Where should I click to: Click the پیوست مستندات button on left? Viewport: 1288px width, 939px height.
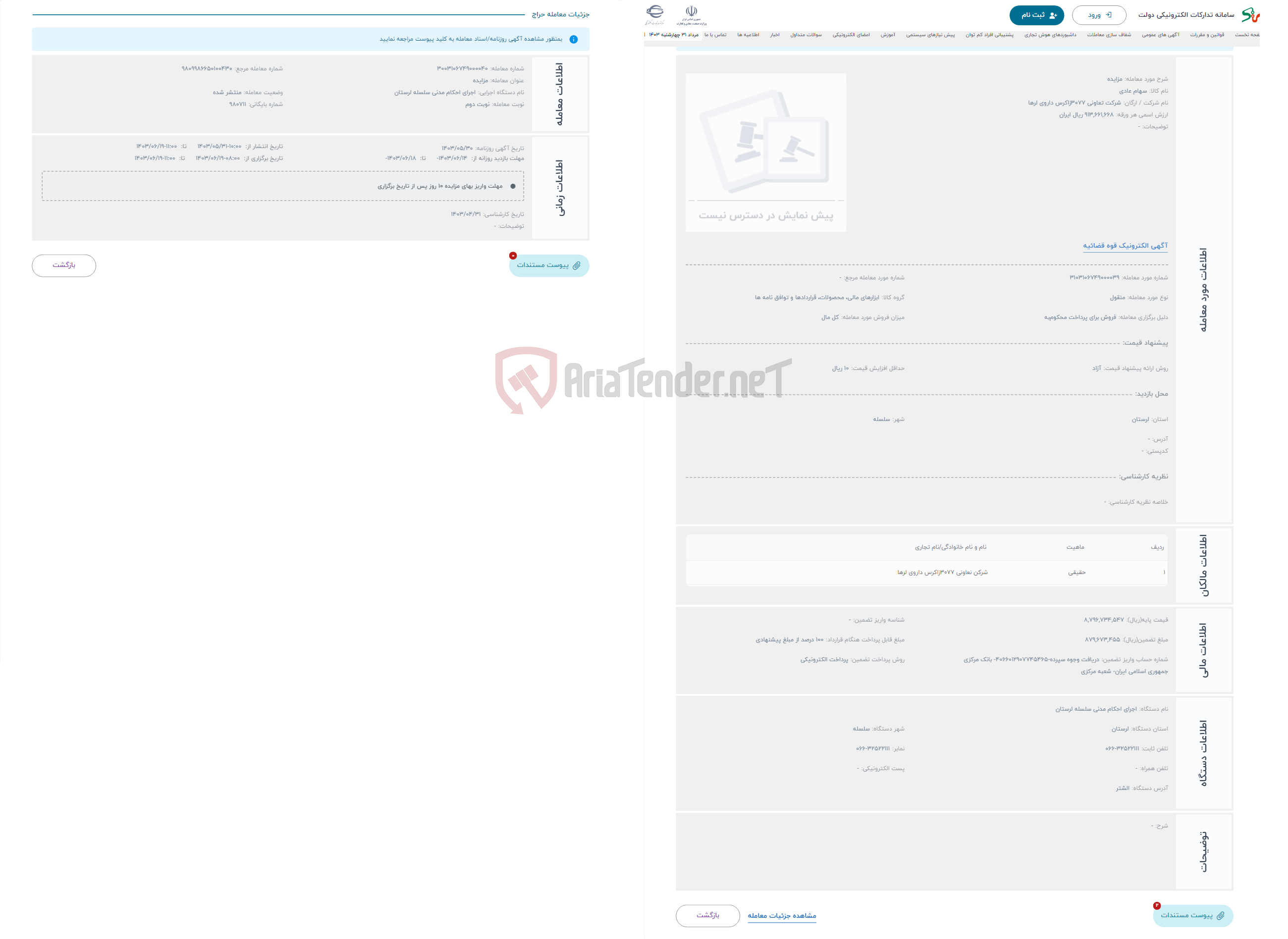(x=547, y=265)
